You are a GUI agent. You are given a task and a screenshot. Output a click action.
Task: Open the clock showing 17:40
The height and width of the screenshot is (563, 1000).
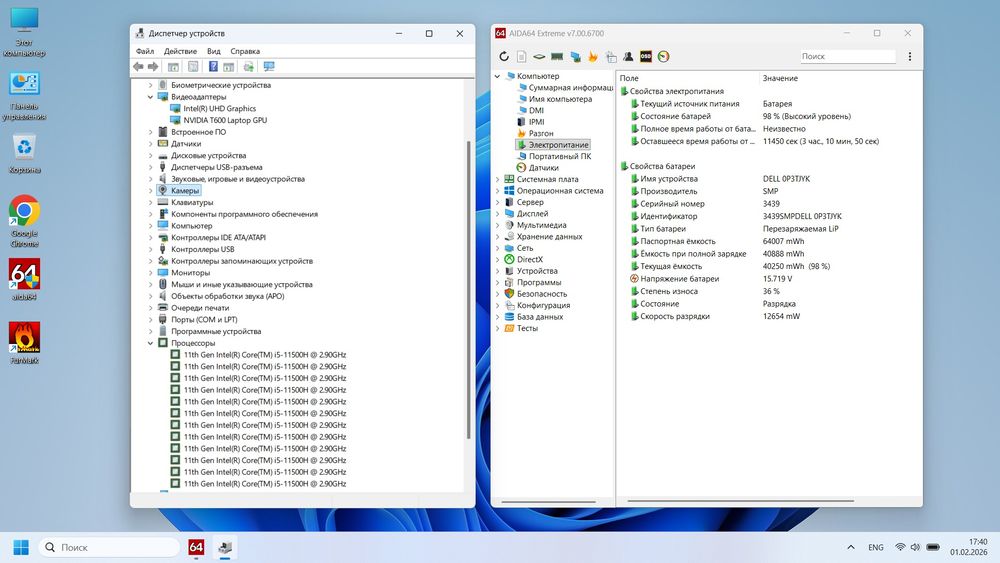click(x=968, y=547)
